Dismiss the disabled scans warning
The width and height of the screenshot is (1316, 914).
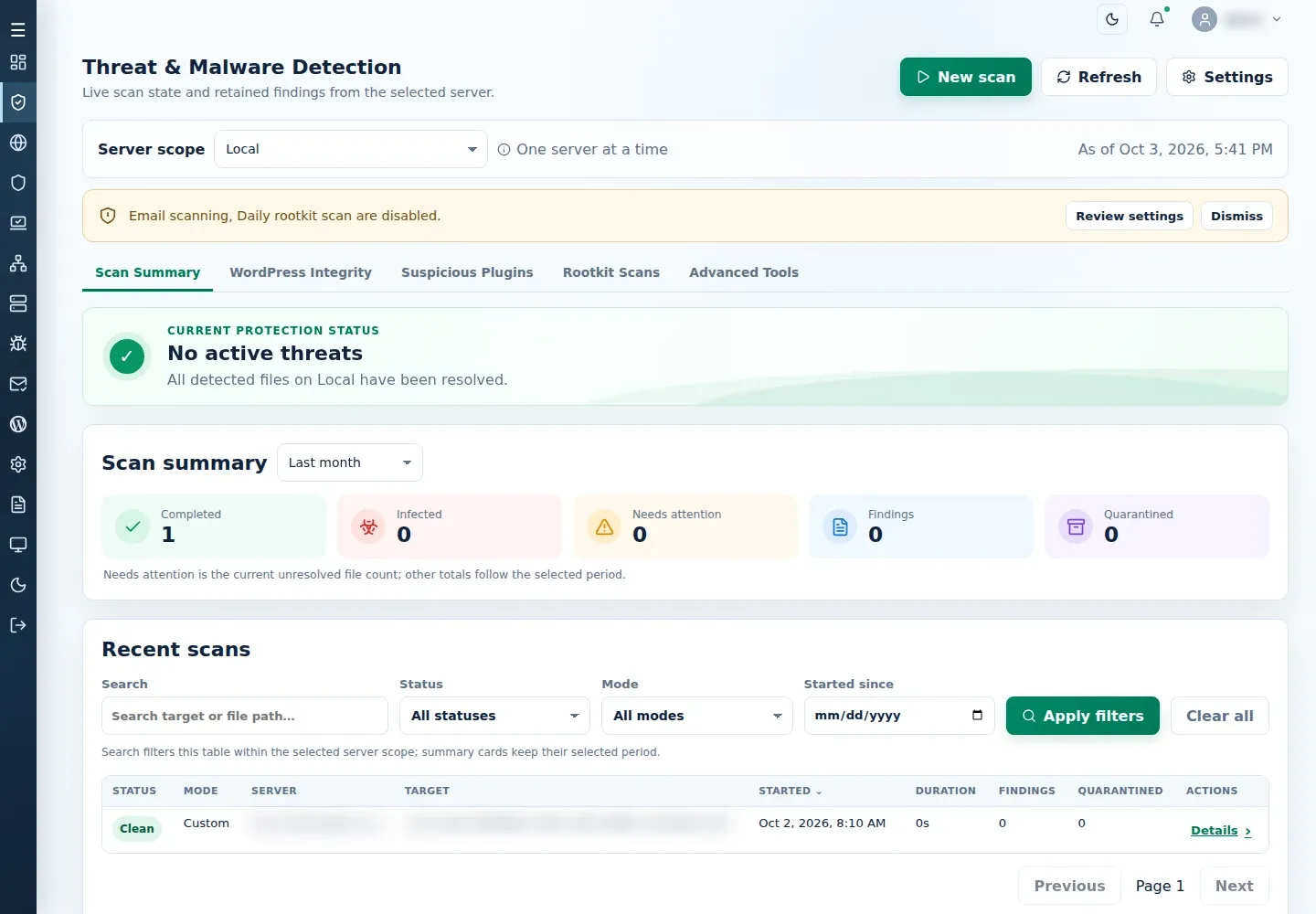[1236, 216]
